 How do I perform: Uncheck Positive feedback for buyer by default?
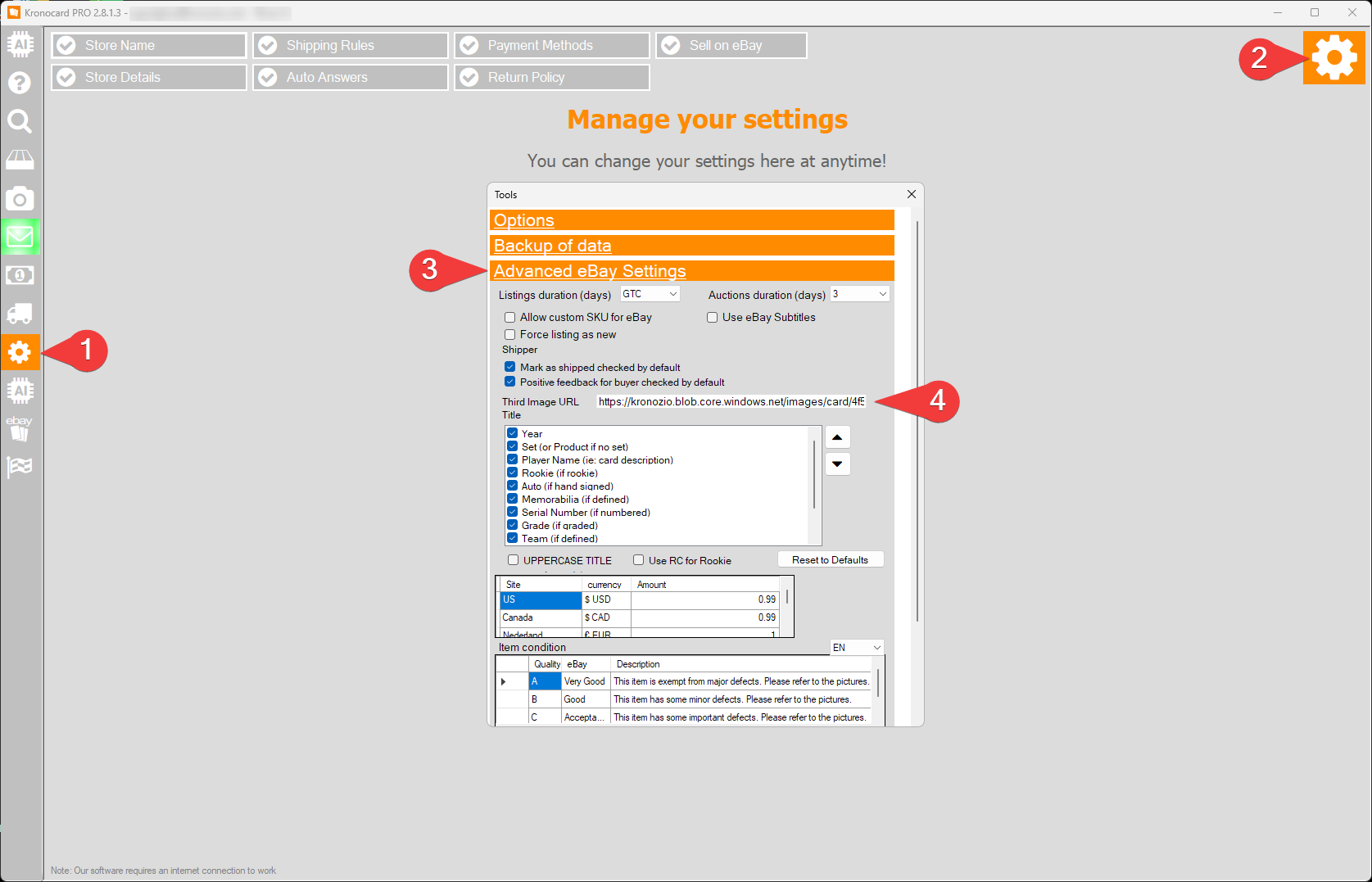[509, 382]
